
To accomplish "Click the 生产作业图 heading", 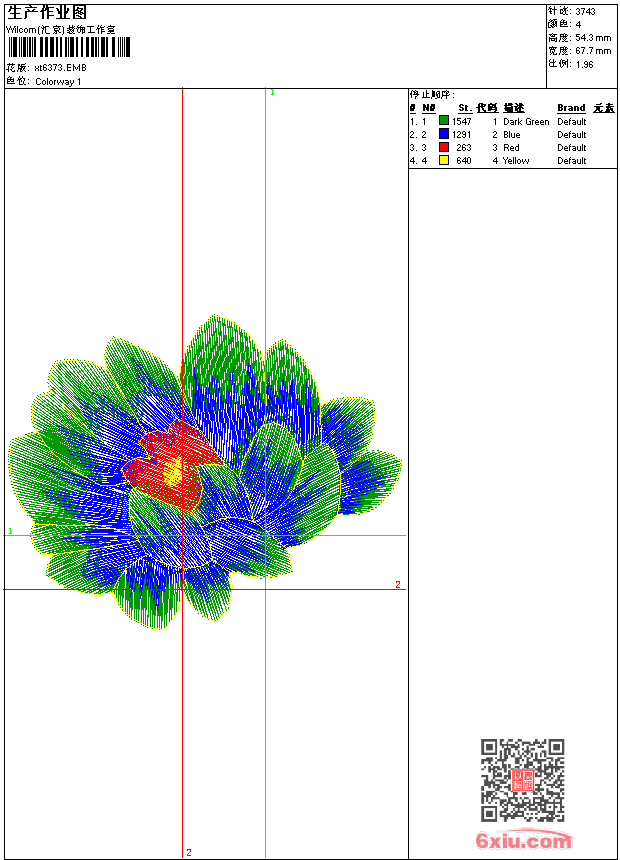I will [47, 13].
